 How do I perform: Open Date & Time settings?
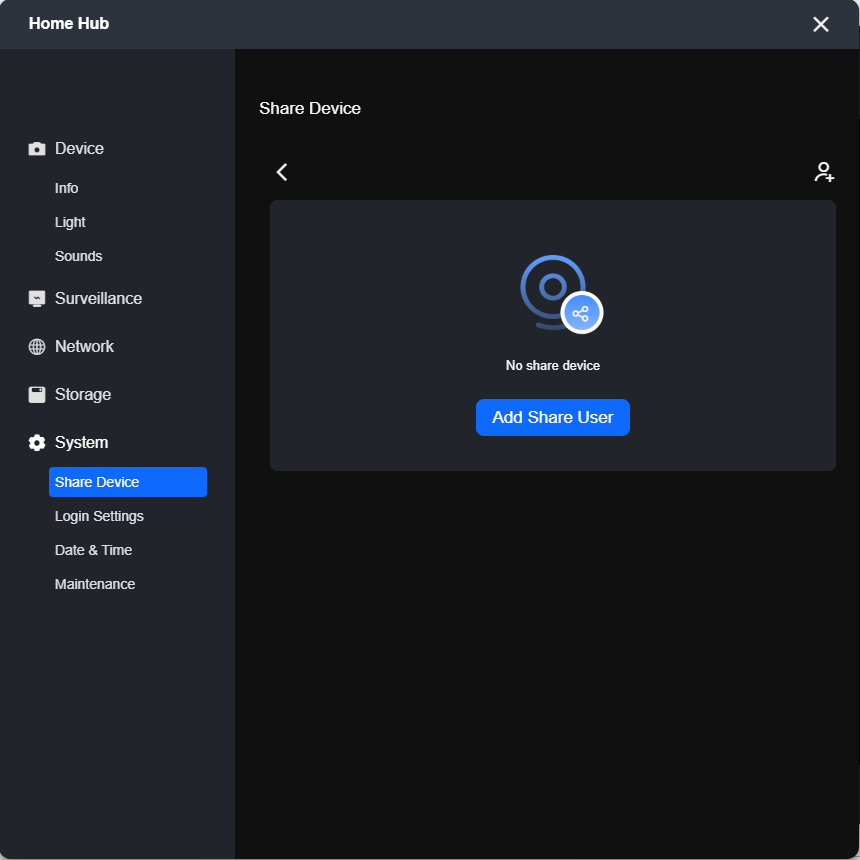[x=93, y=550]
